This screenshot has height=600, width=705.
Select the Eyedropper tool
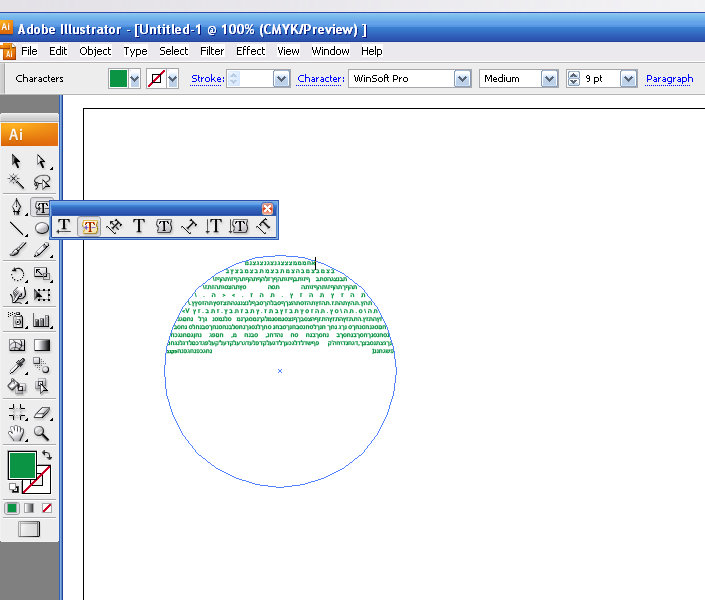(17, 366)
